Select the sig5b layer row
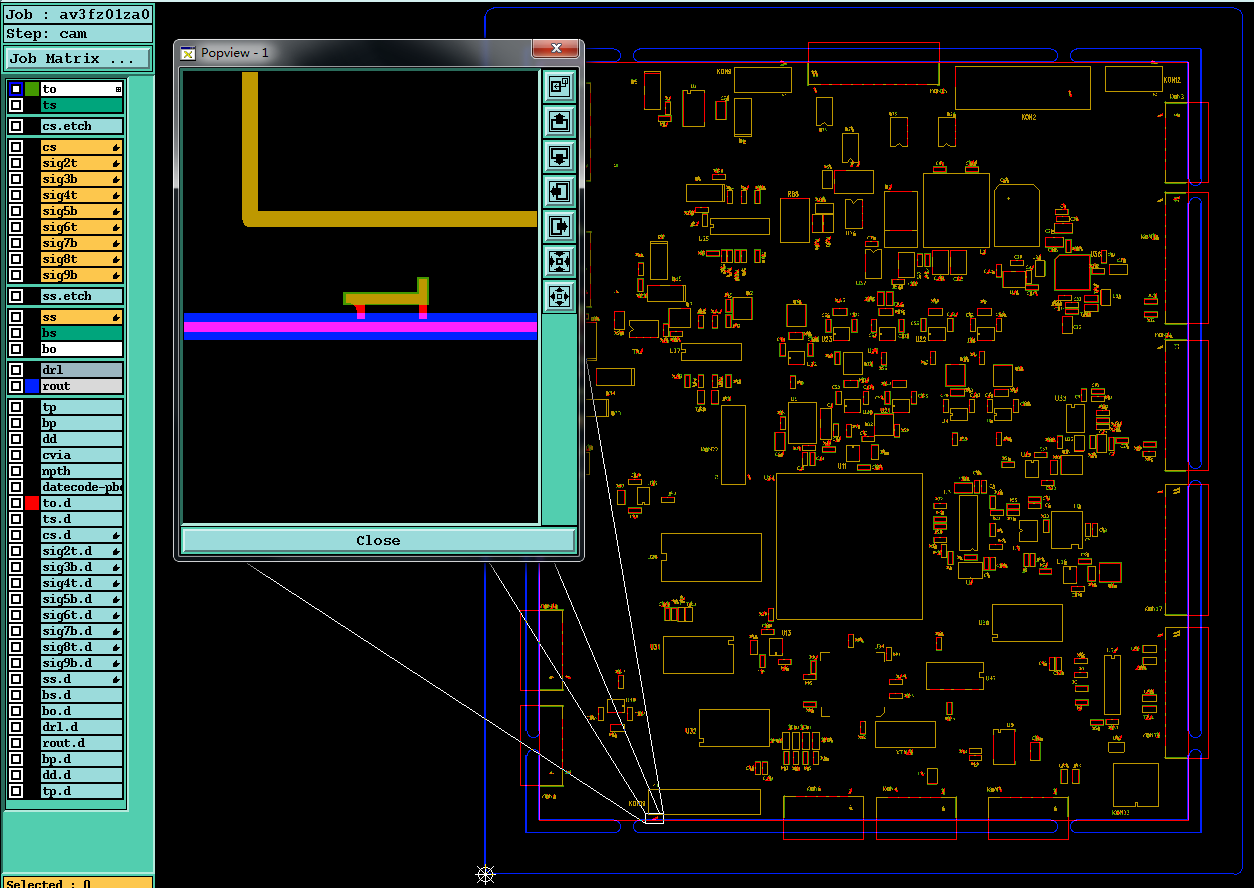Viewport: 1254px width, 888px height. pos(81,211)
